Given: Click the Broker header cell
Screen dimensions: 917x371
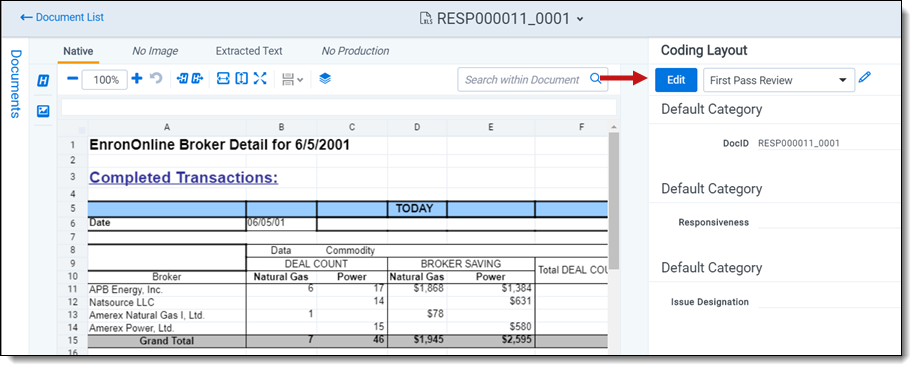Looking at the screenshot, I should click(167, 277).
